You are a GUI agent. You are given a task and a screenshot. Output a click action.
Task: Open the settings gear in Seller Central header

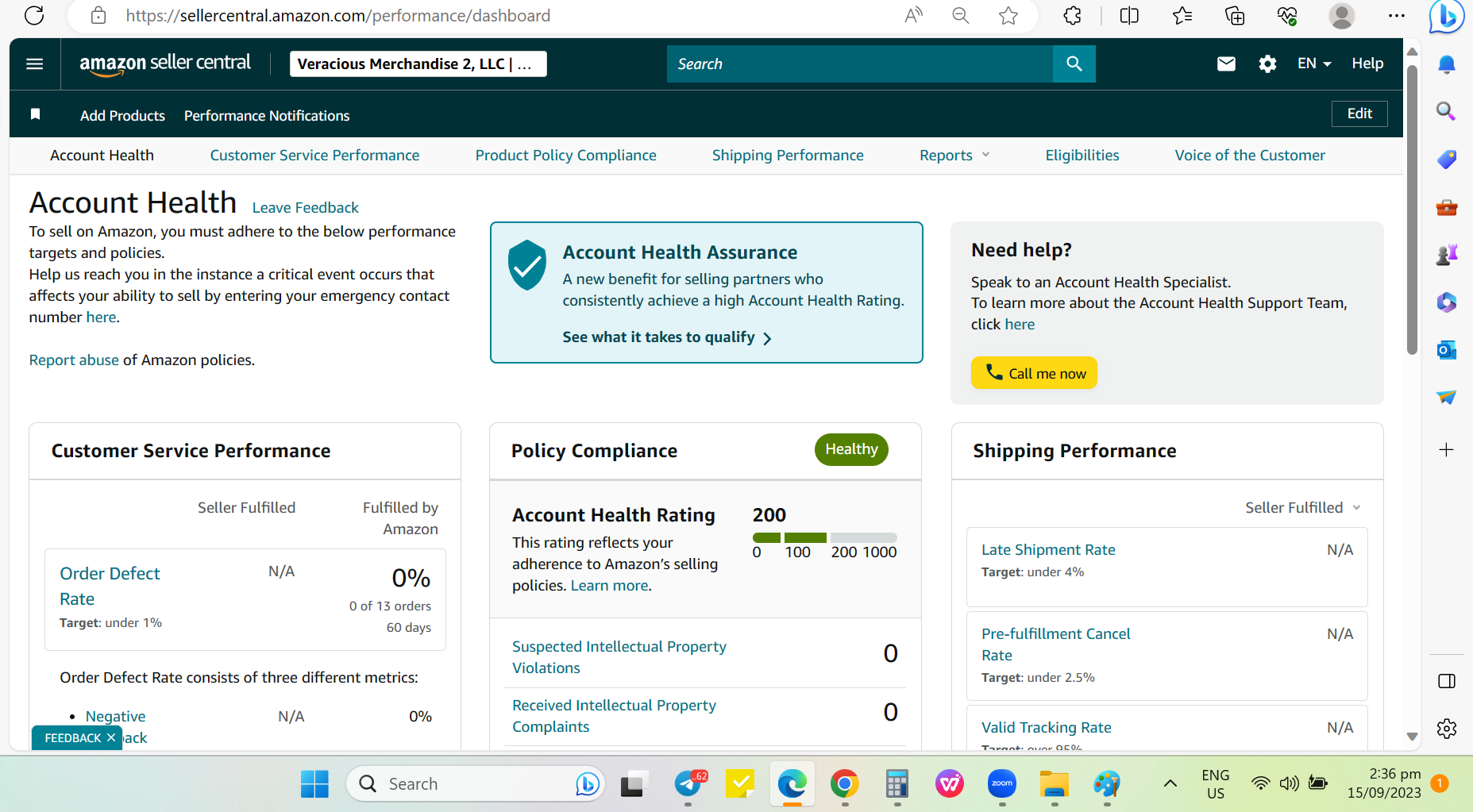1267,64
